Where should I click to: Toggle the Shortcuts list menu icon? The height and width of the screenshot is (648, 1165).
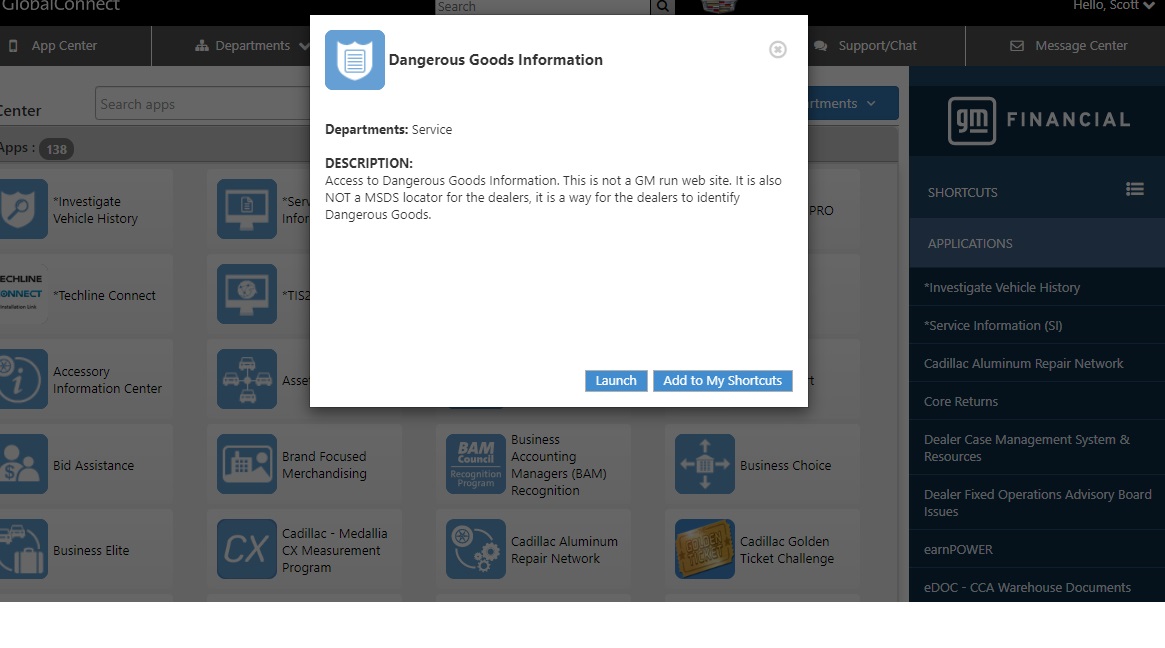click(x=1135, y=189)
